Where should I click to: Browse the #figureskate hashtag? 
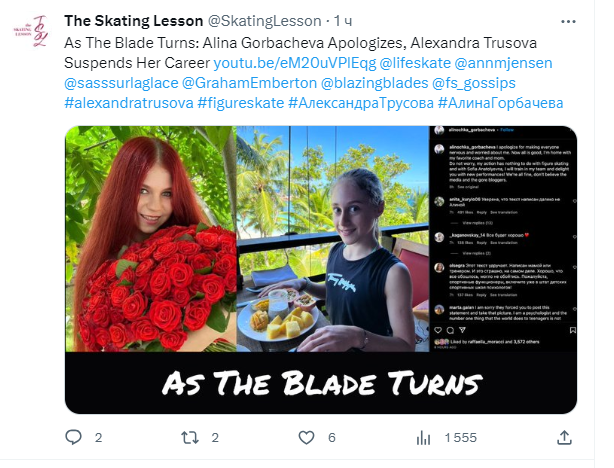(241, 103)
